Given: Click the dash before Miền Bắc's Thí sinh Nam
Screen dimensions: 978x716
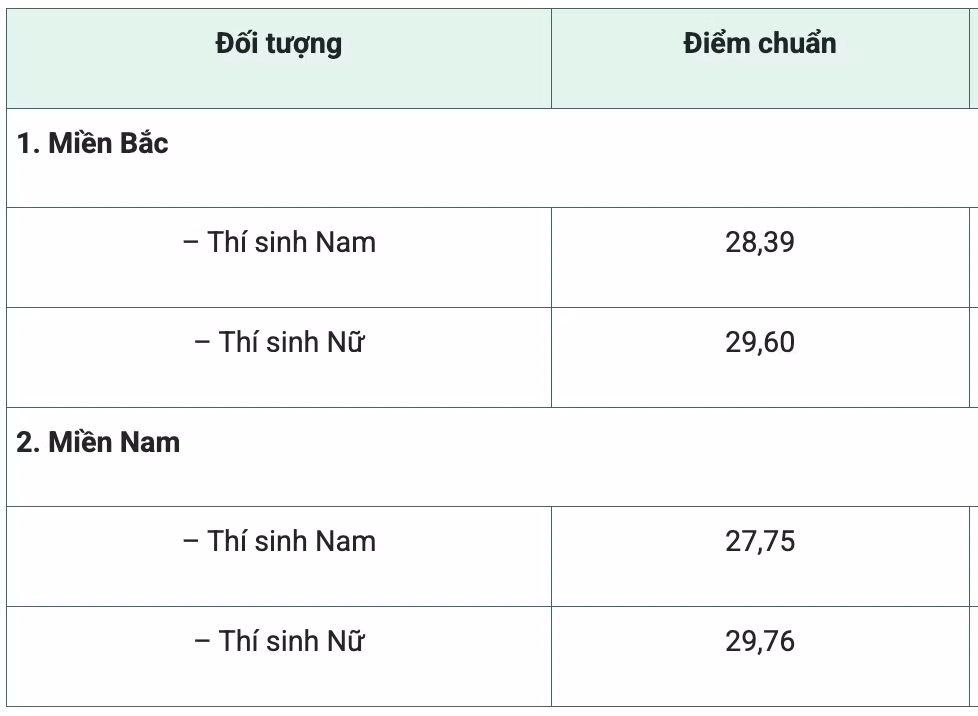Looking at the screenshot, I should point(190,243).
